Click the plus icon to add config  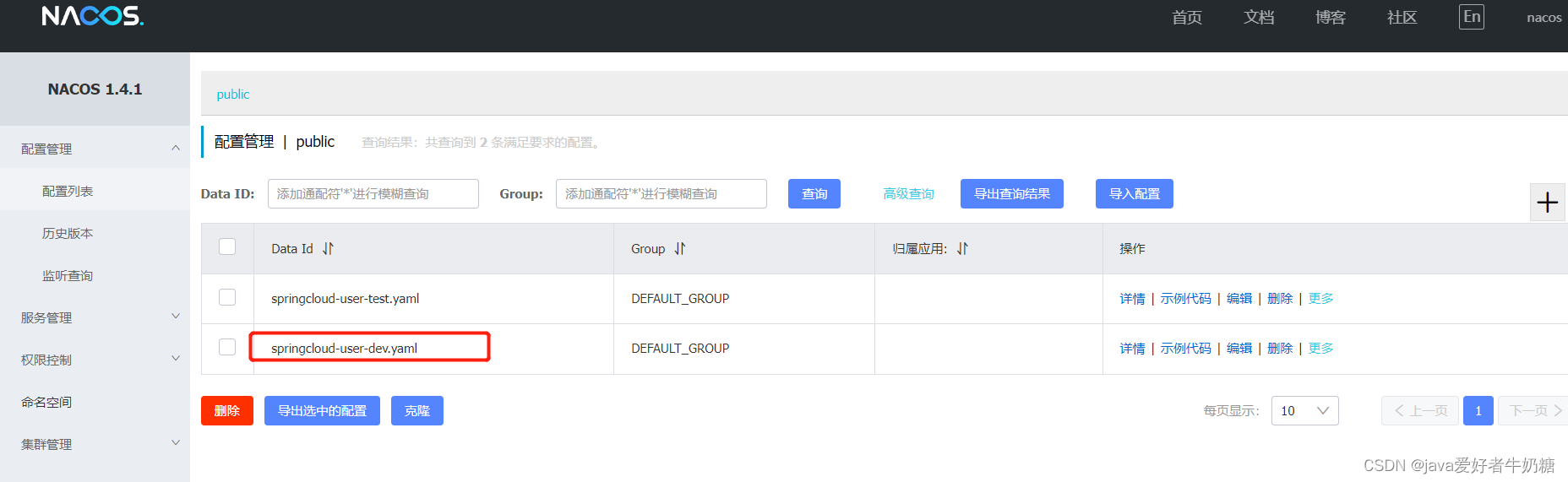[x=1547, y=203]
